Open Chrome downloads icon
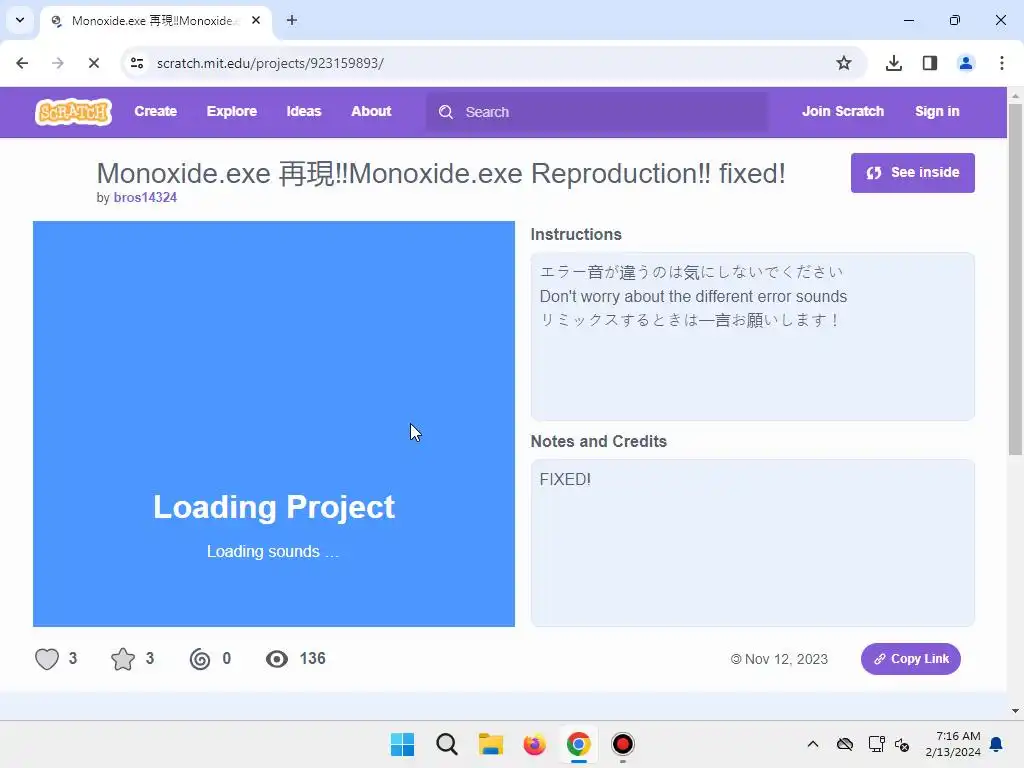1024x768 pixels. click(894, 63)
